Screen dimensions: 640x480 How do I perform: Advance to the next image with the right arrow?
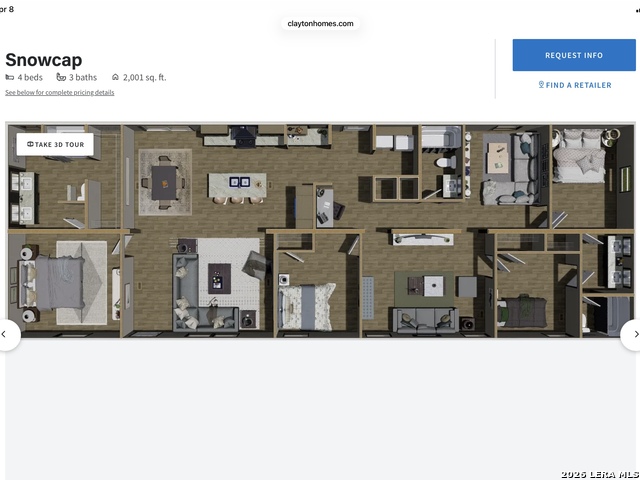(x=631, y=335)
